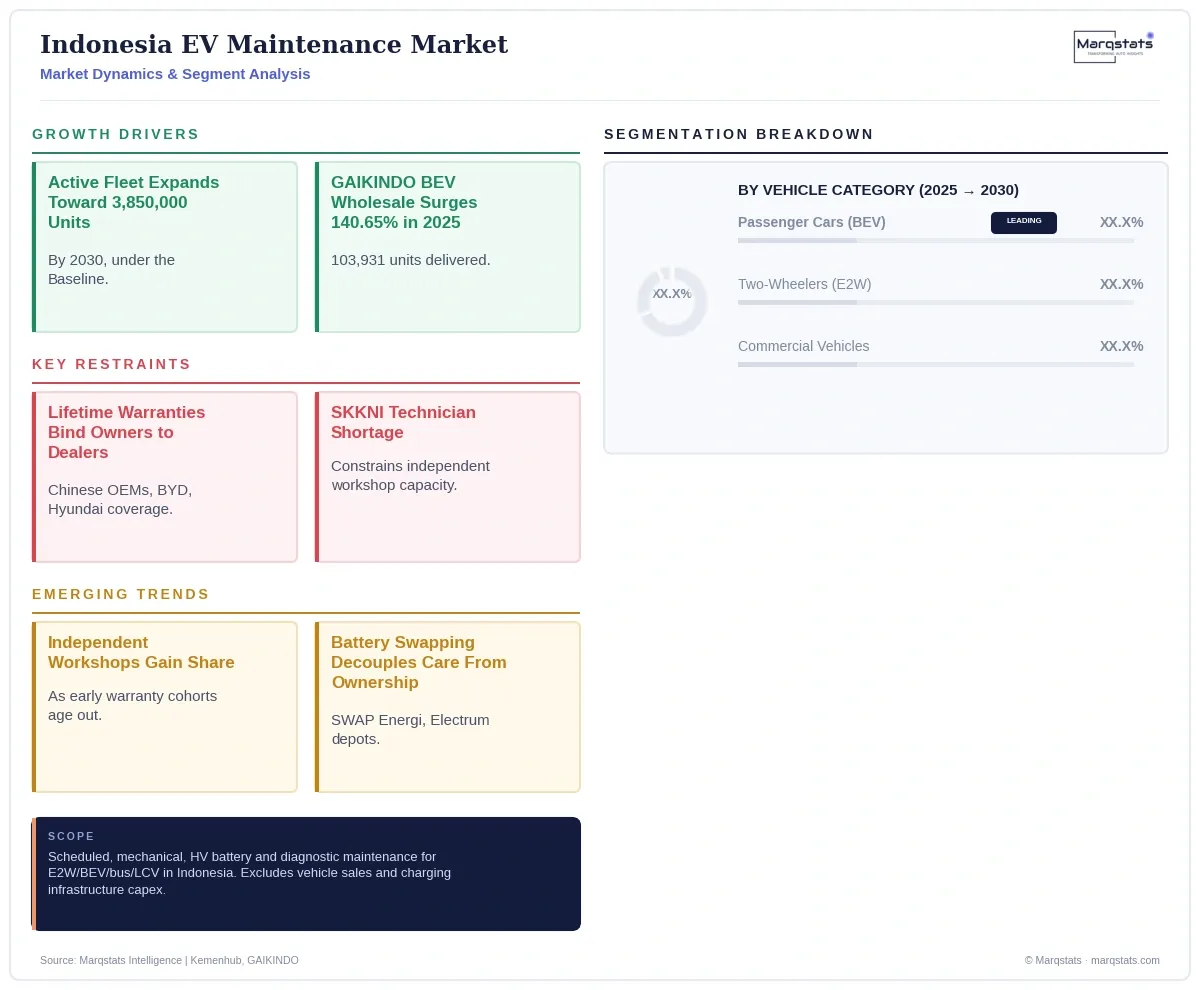The width and height of the screenshot is (1200, 990).
Task: Select the GAIKINDO BEV Wholesale Surges heading
Action: click(404, 202)
